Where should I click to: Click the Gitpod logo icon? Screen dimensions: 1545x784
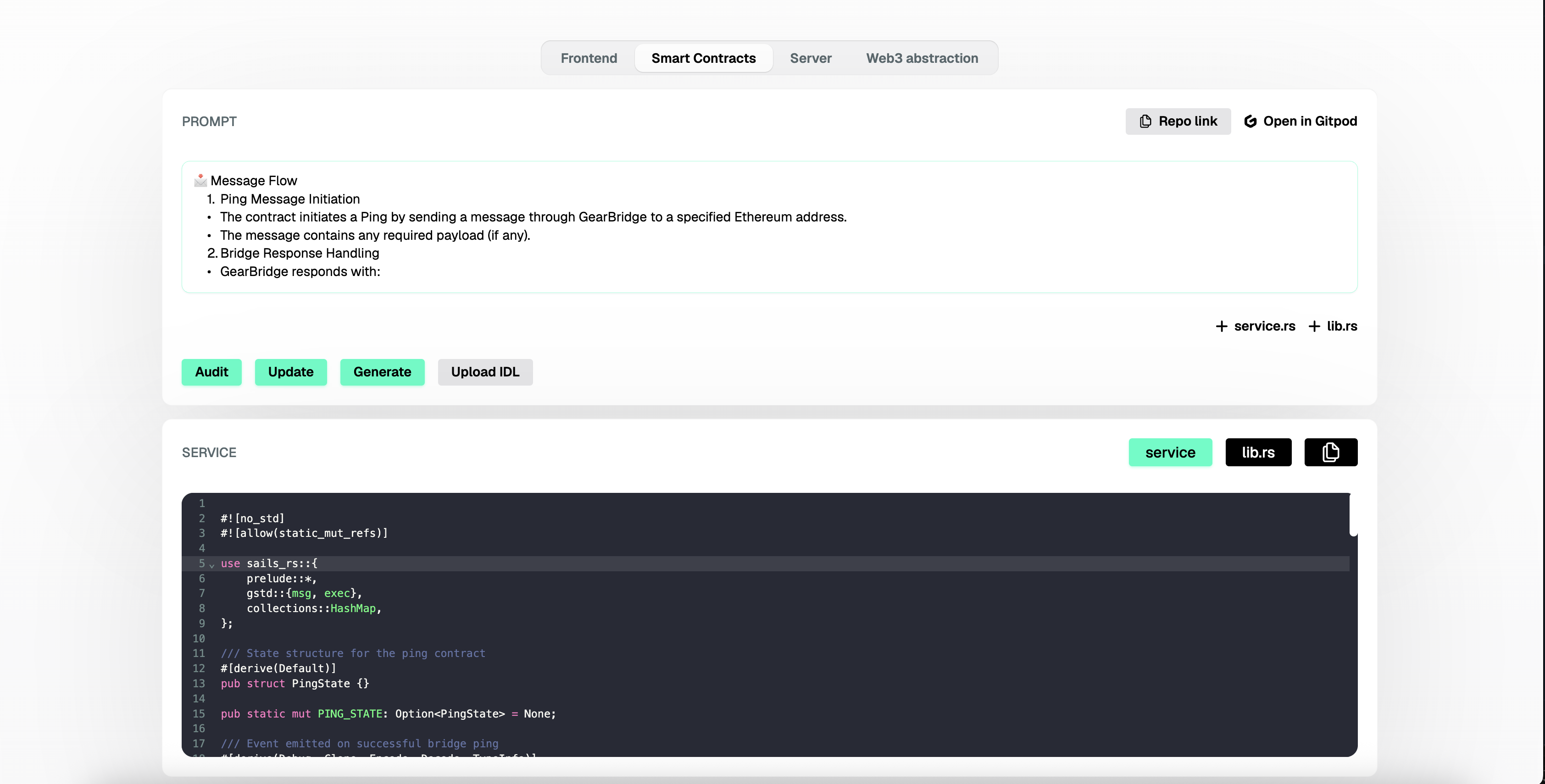point(1250,121)
